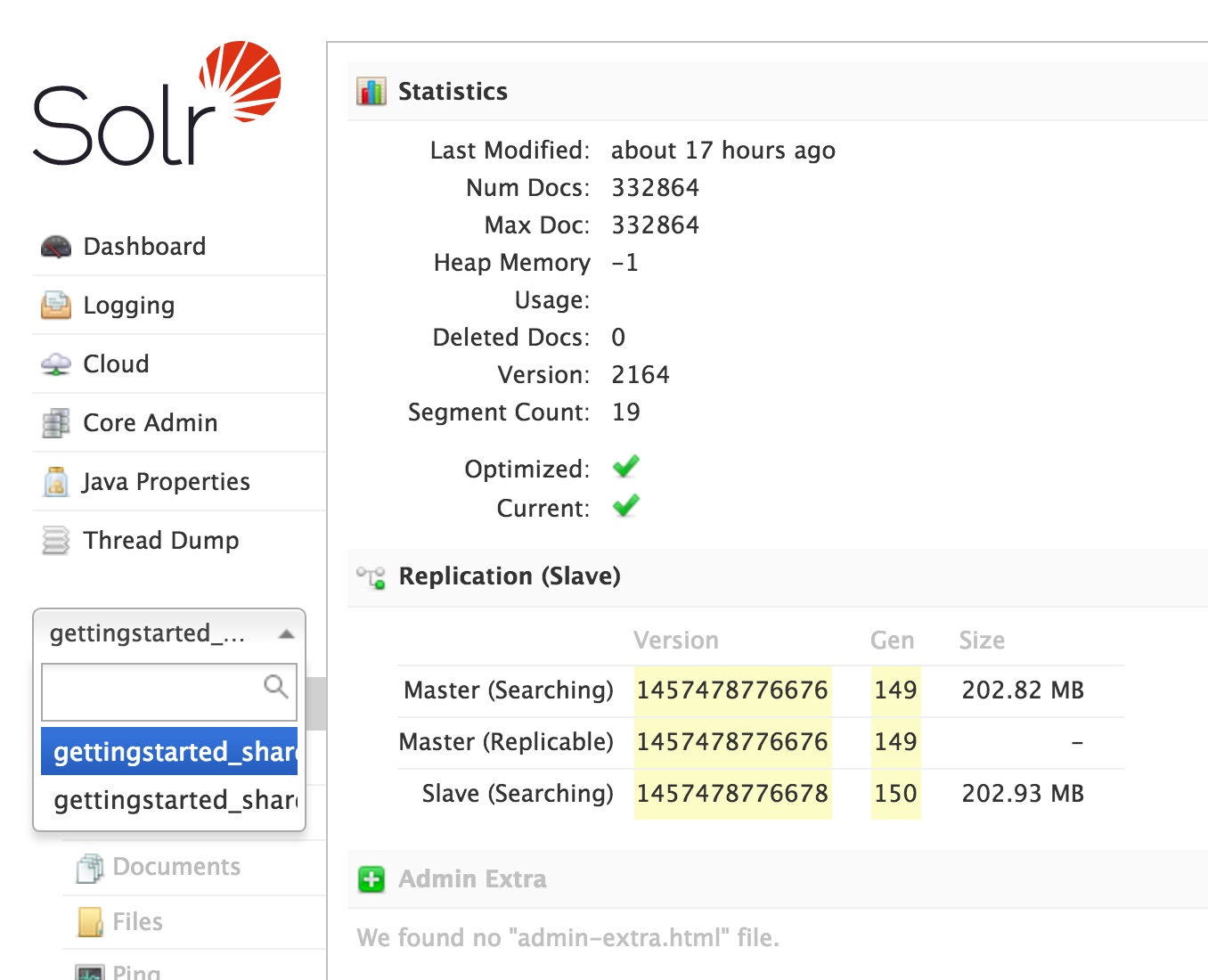Click the Core Admin database icon
1208x980 pixels.
(56, 422)
